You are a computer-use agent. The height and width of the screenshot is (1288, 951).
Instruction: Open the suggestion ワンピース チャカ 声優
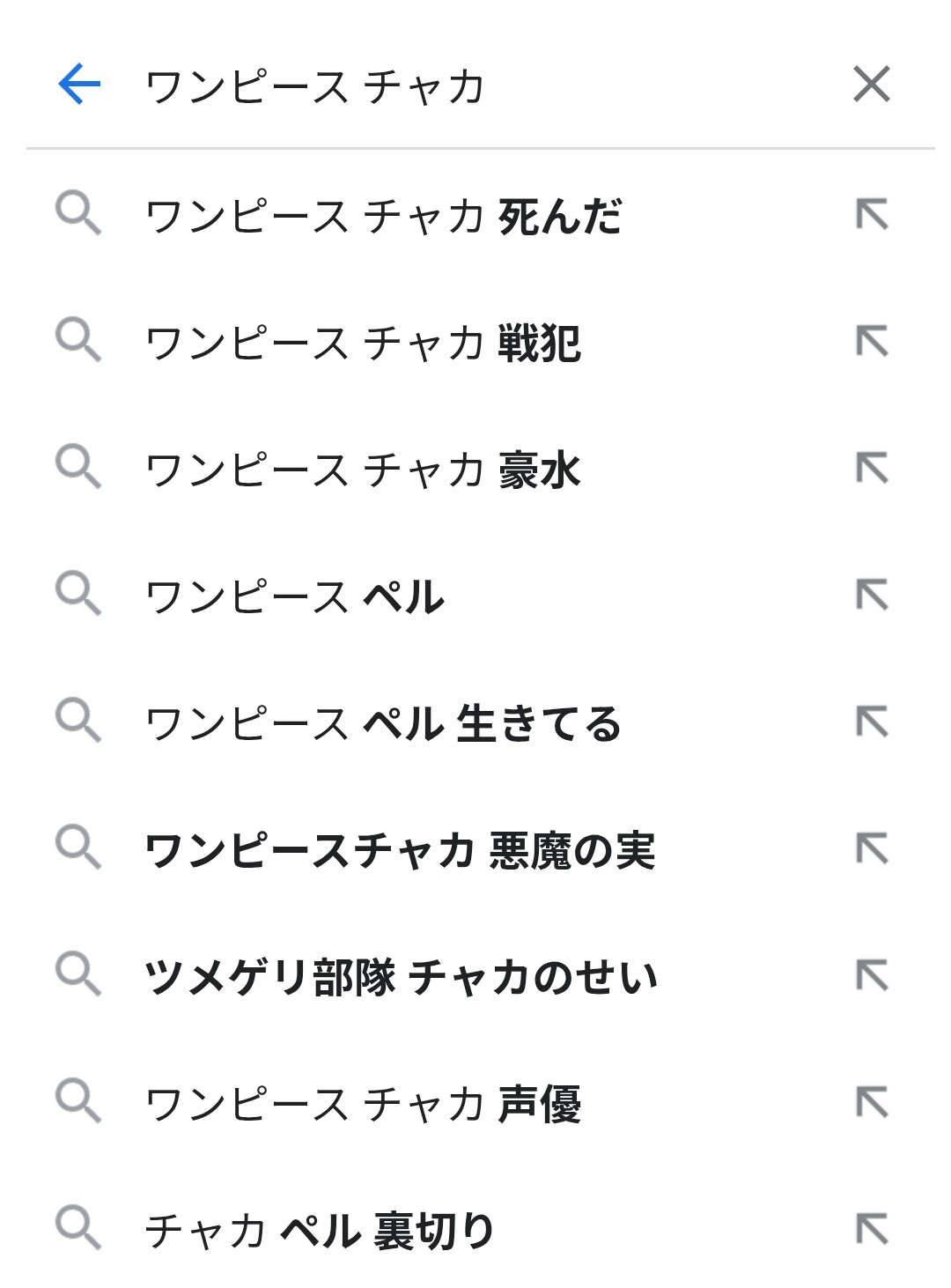pos(363,1104)
